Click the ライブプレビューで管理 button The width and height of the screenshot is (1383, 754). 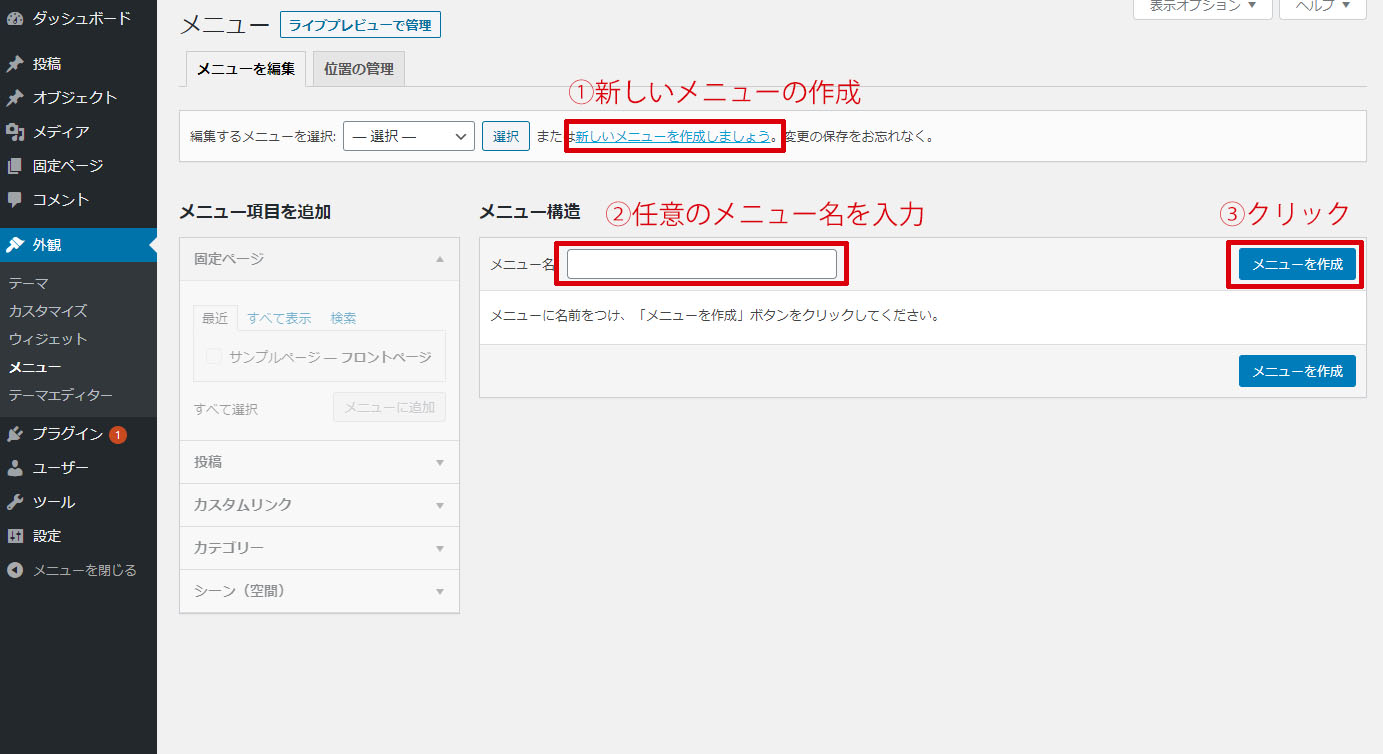tap(360, 25)
